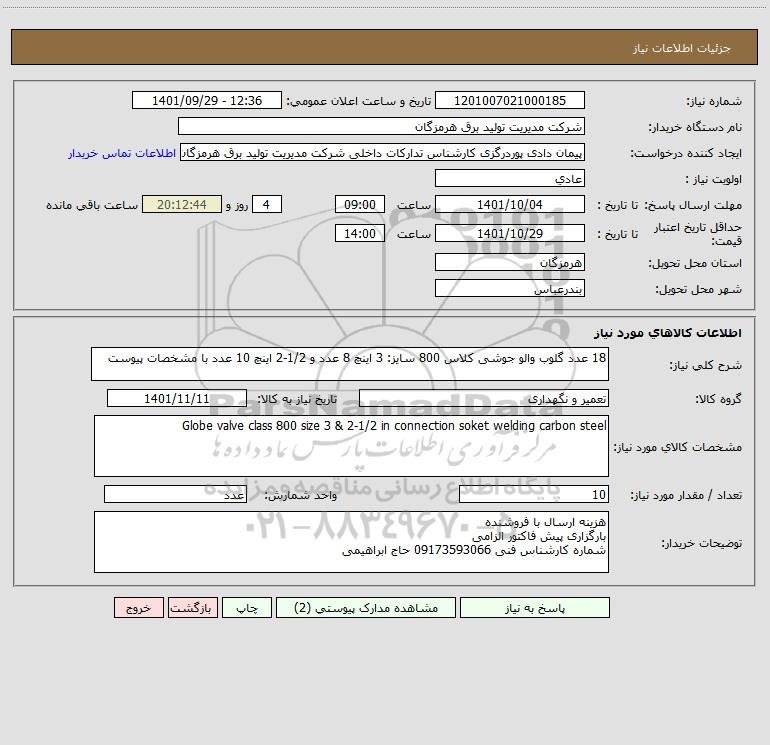
Task: Click label مهلت ارسال پاسخ: تا تاریخ :
Action: [669, 205]
